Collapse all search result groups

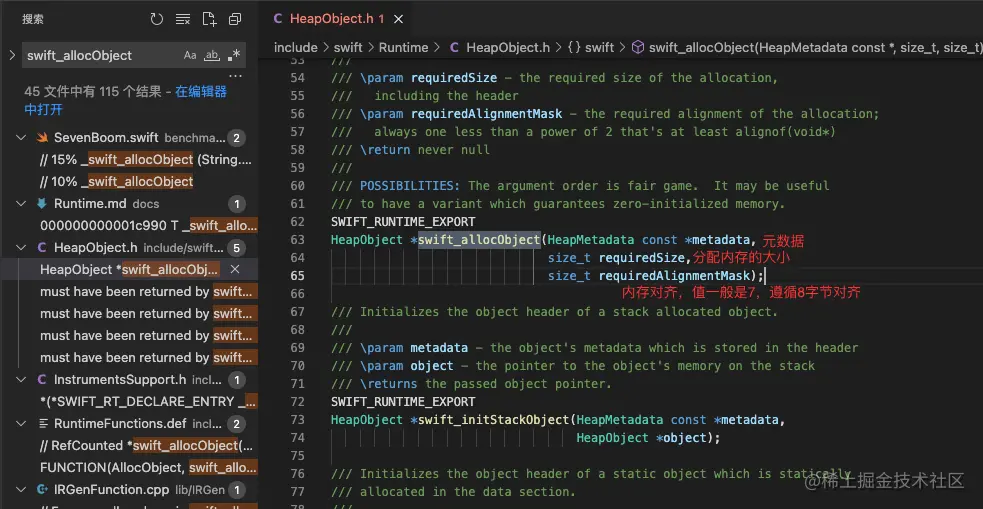235,19
